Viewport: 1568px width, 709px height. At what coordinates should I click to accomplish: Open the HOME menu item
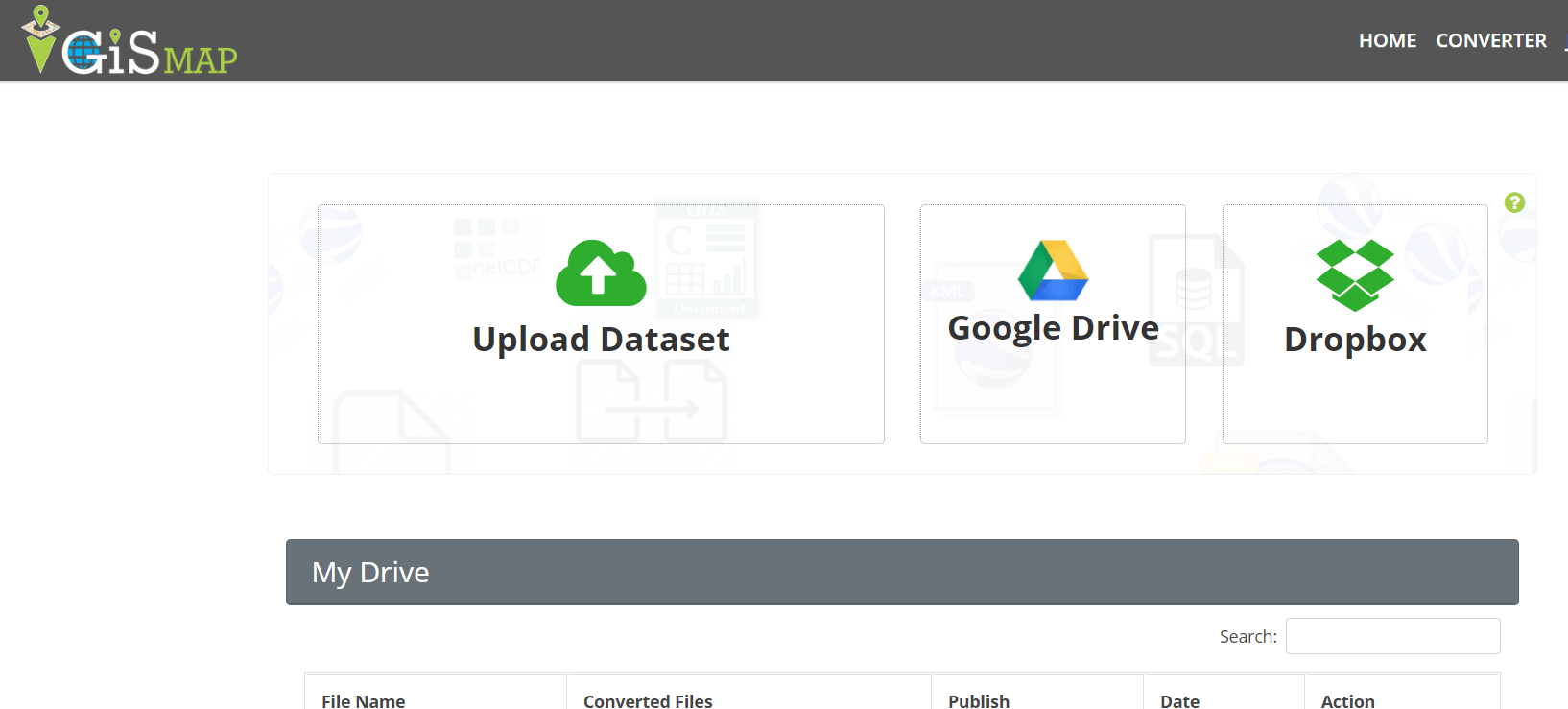tap(1388, 40)
